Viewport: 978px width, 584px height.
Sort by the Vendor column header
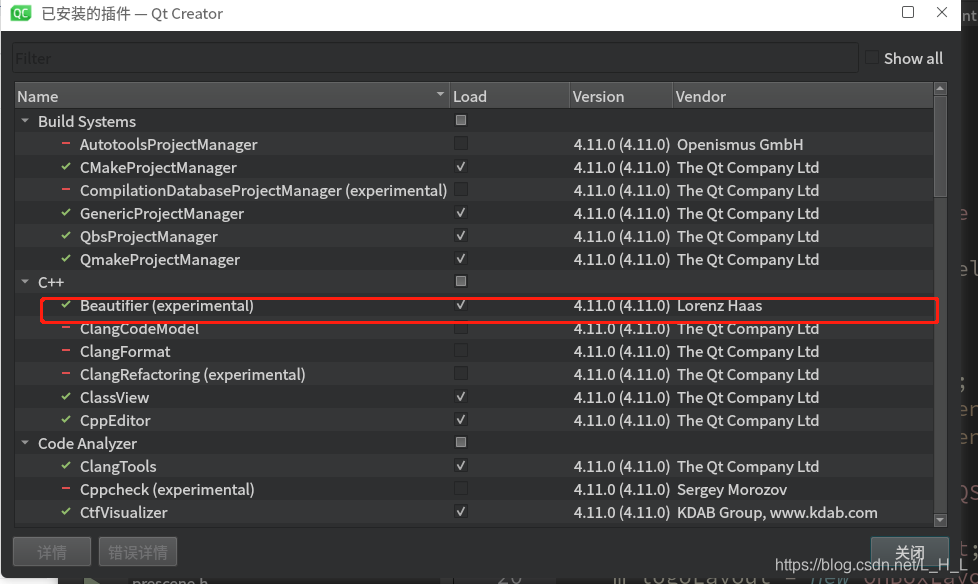[803, 96]
